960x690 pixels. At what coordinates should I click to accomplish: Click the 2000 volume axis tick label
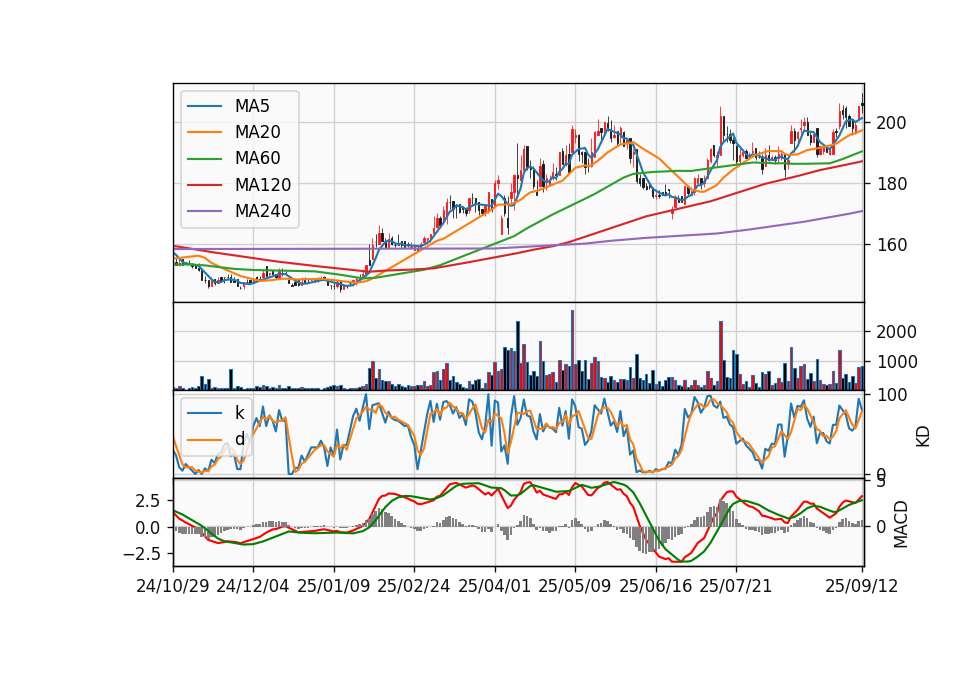[896, 332]
